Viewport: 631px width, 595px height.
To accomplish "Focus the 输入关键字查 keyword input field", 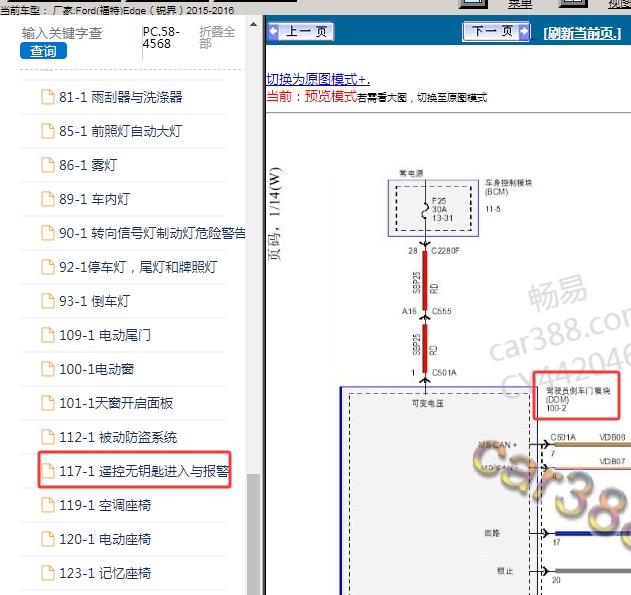I will click(62, 33).
